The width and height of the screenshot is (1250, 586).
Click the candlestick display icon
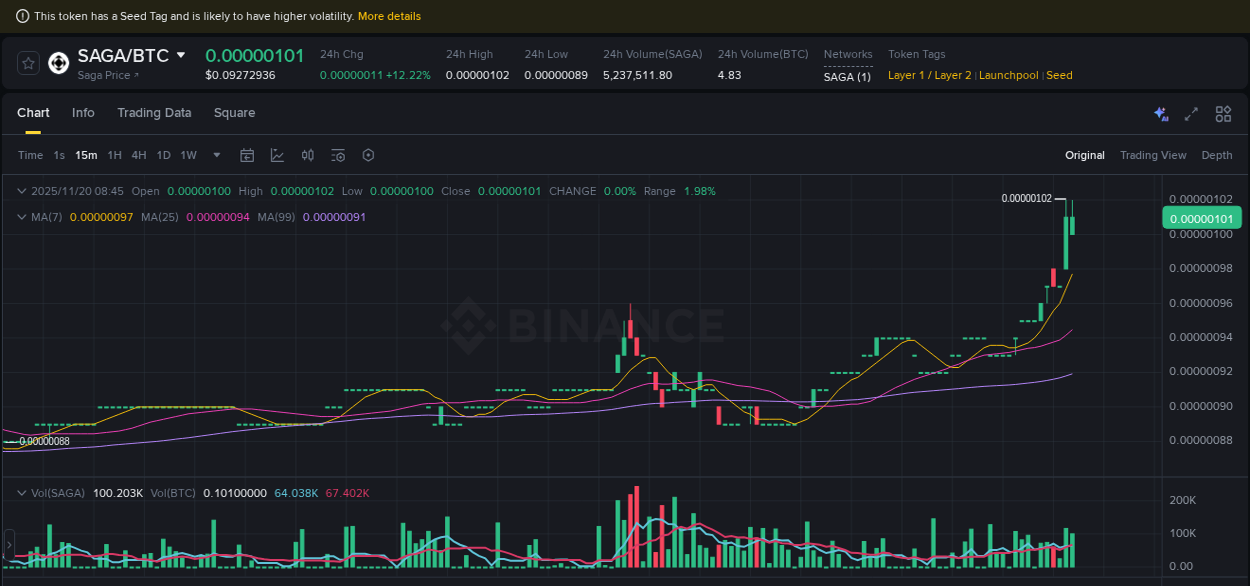pos(307,155)
